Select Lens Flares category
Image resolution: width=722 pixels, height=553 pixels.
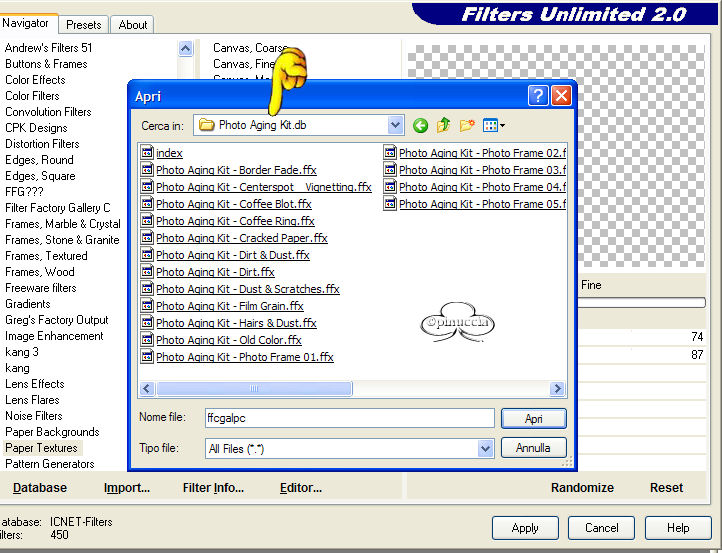32,400
